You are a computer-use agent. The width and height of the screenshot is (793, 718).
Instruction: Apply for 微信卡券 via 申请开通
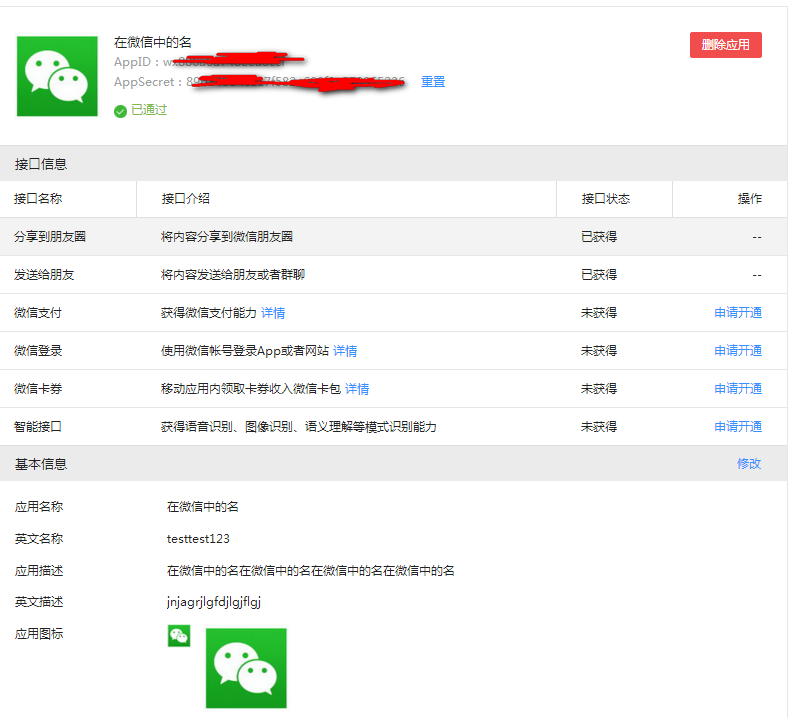click(x=738, y=389)
